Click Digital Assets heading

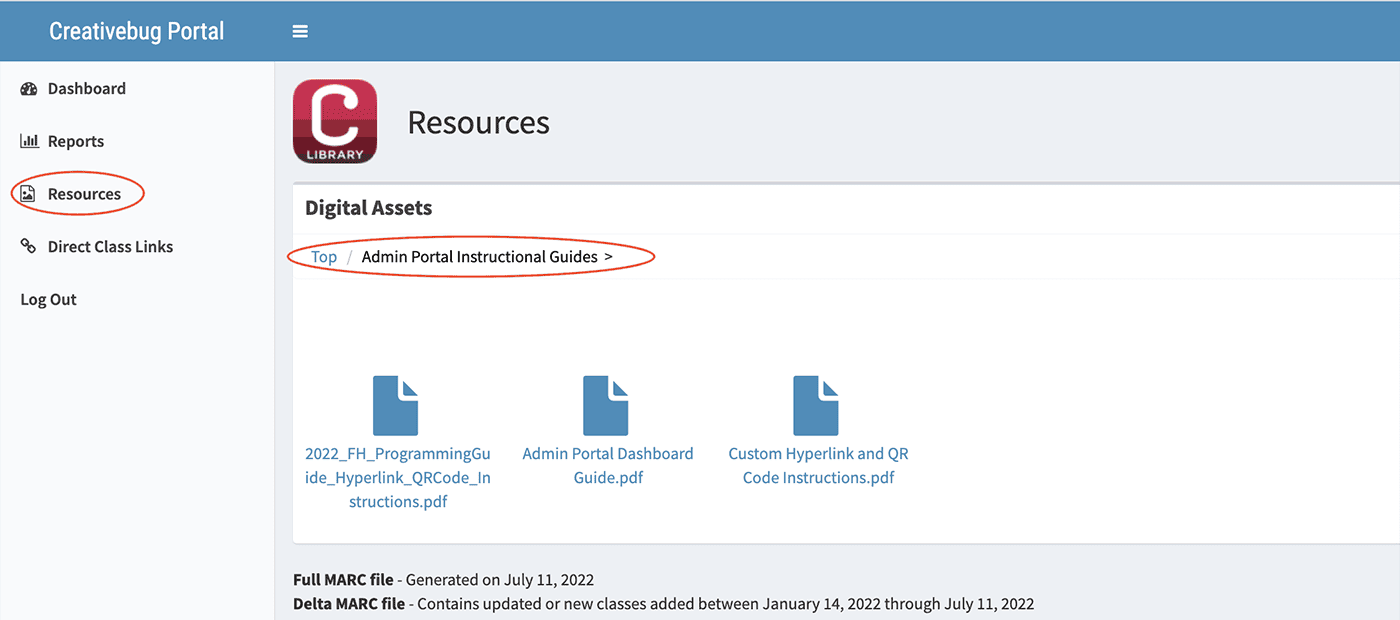tap(369, 208)
